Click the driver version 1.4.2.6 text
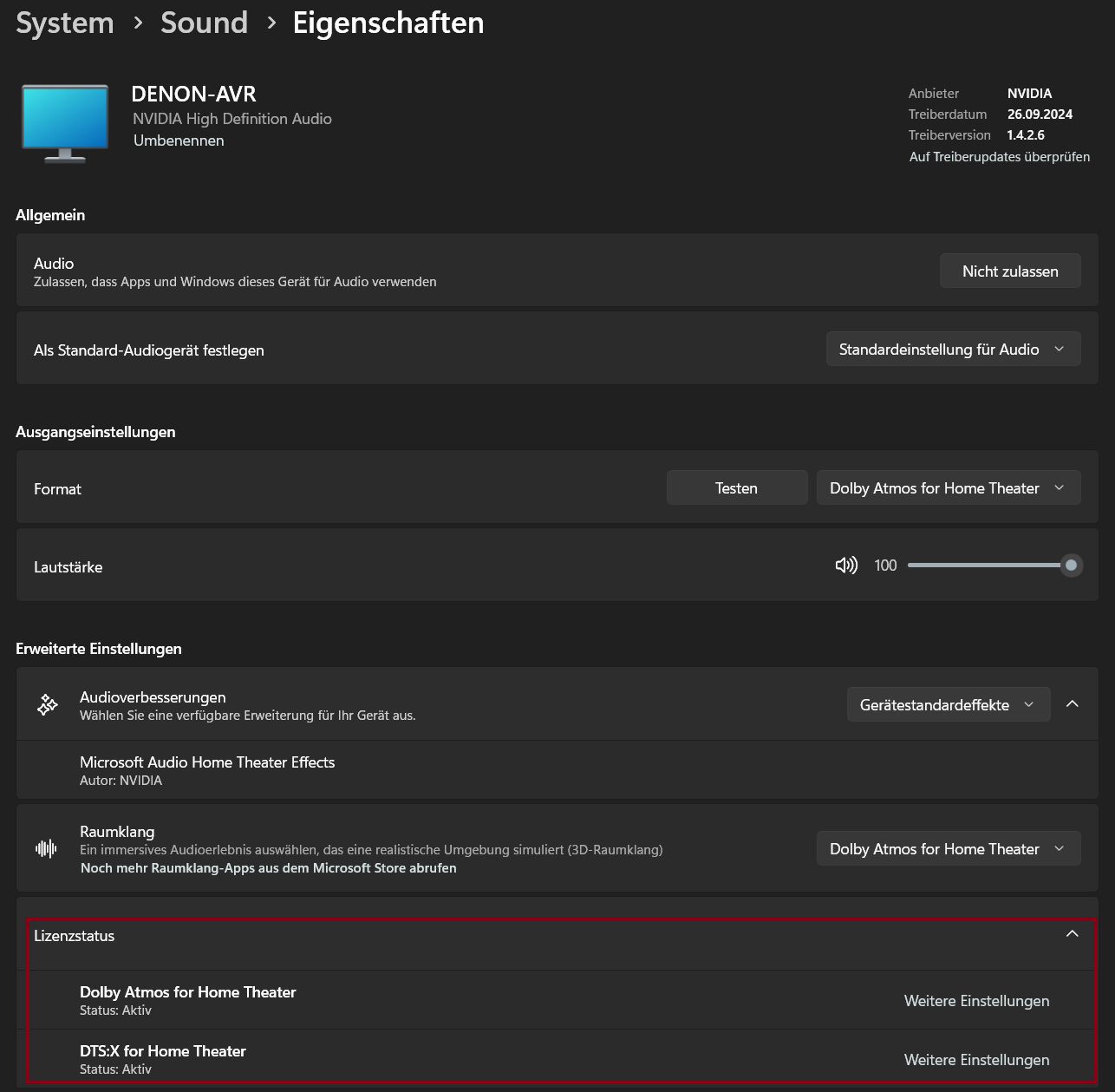1115x1092 pixels. click(1026, 135)
